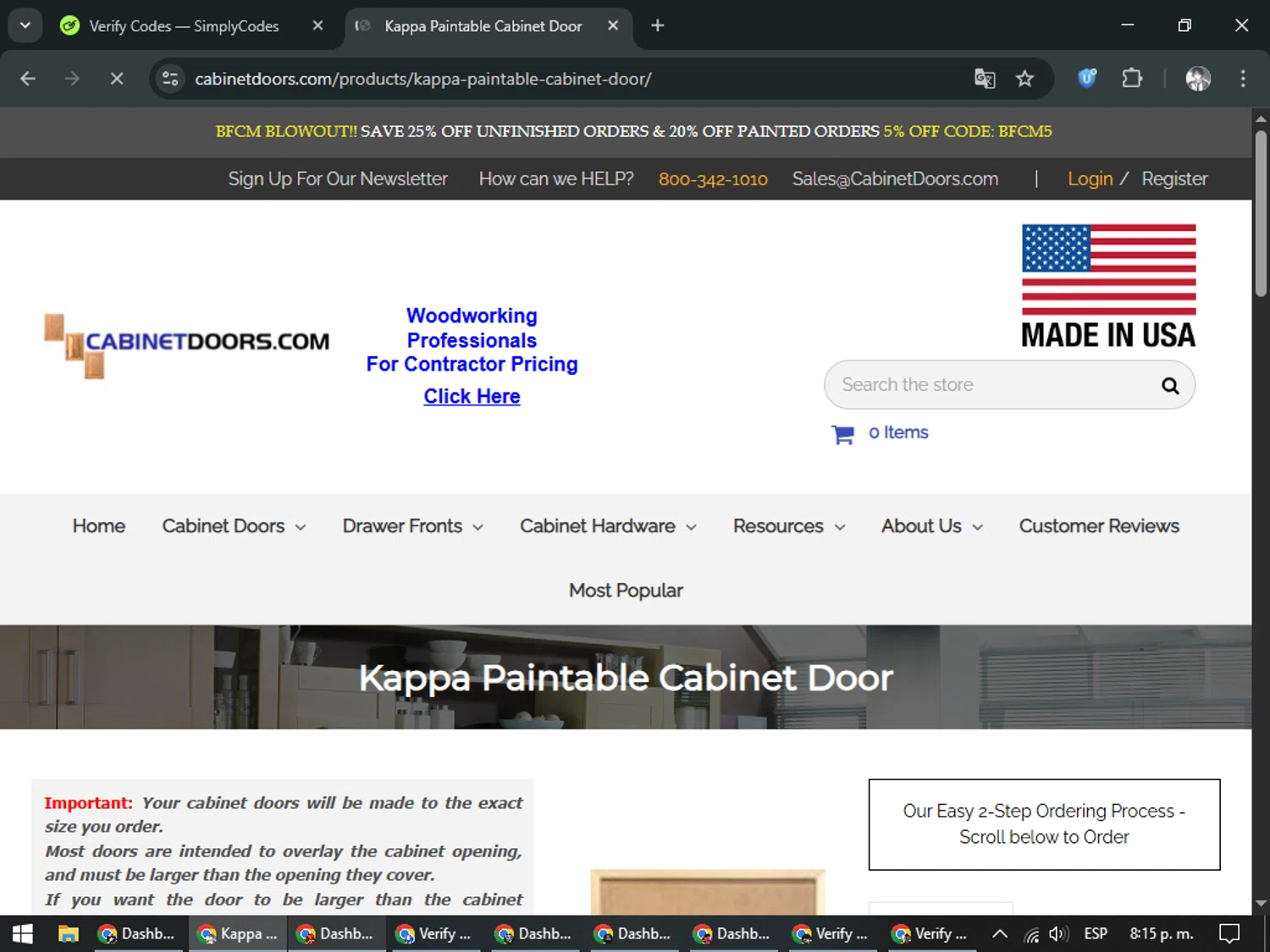The image size is (1270, 952).
Task: Open the notification center icon
Action: click(1229, 933)
